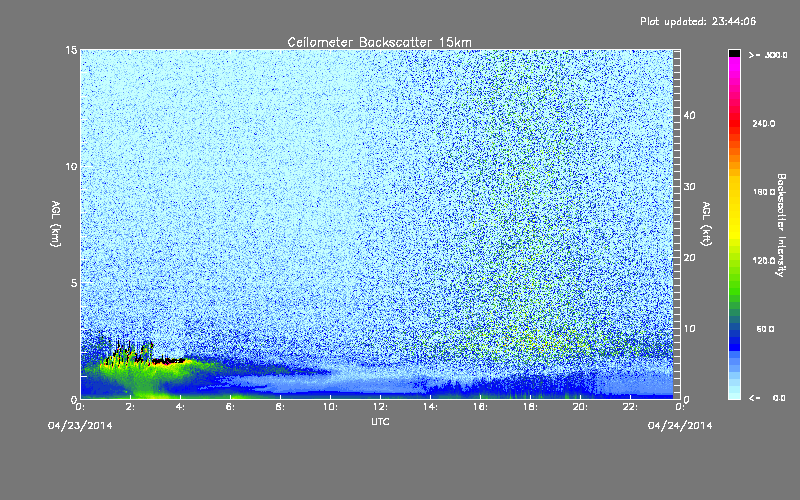Click the '22:' hour tick label

(x=631, y=407)
